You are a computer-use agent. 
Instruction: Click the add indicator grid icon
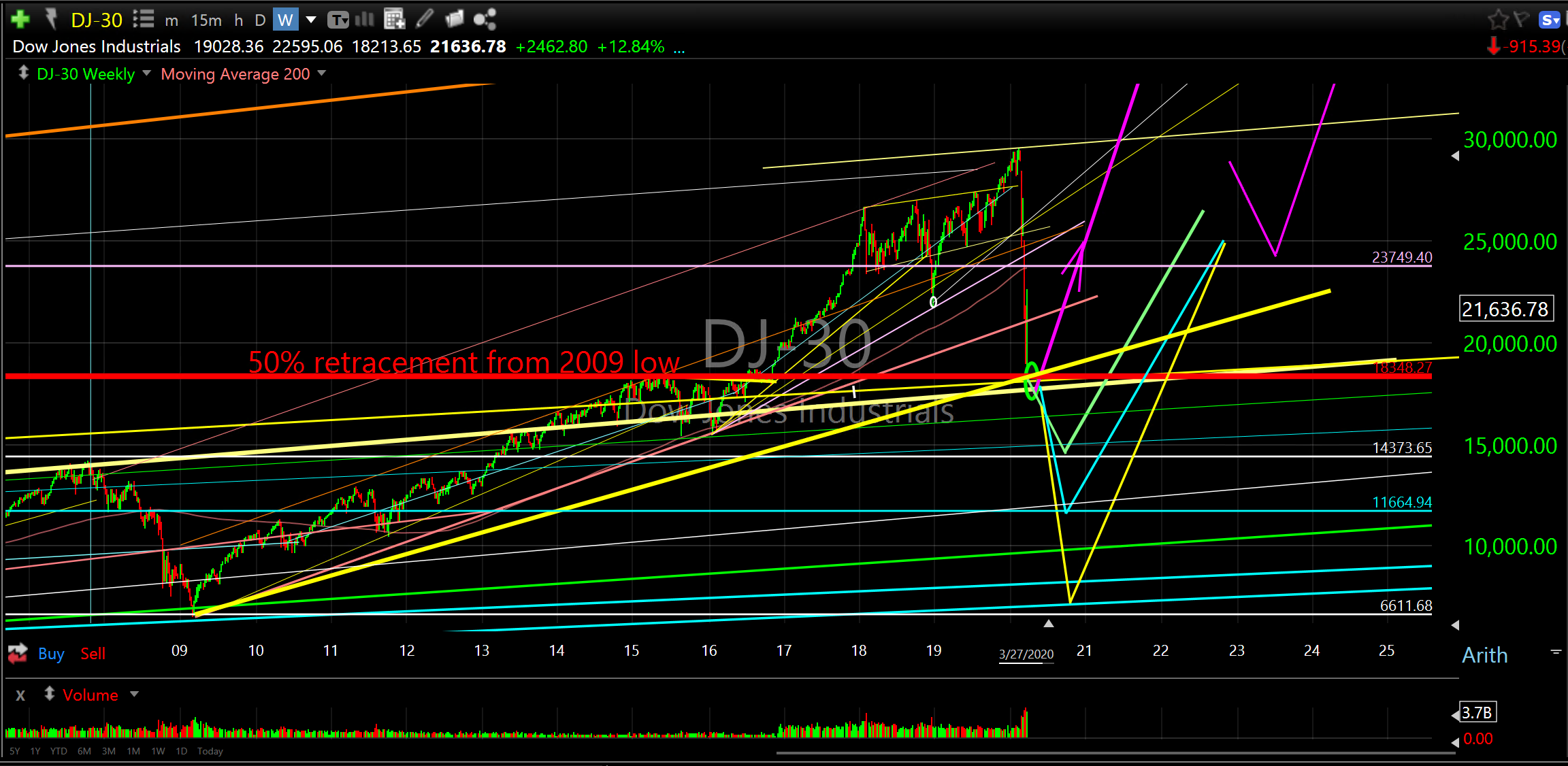click(x=394, y=19)
